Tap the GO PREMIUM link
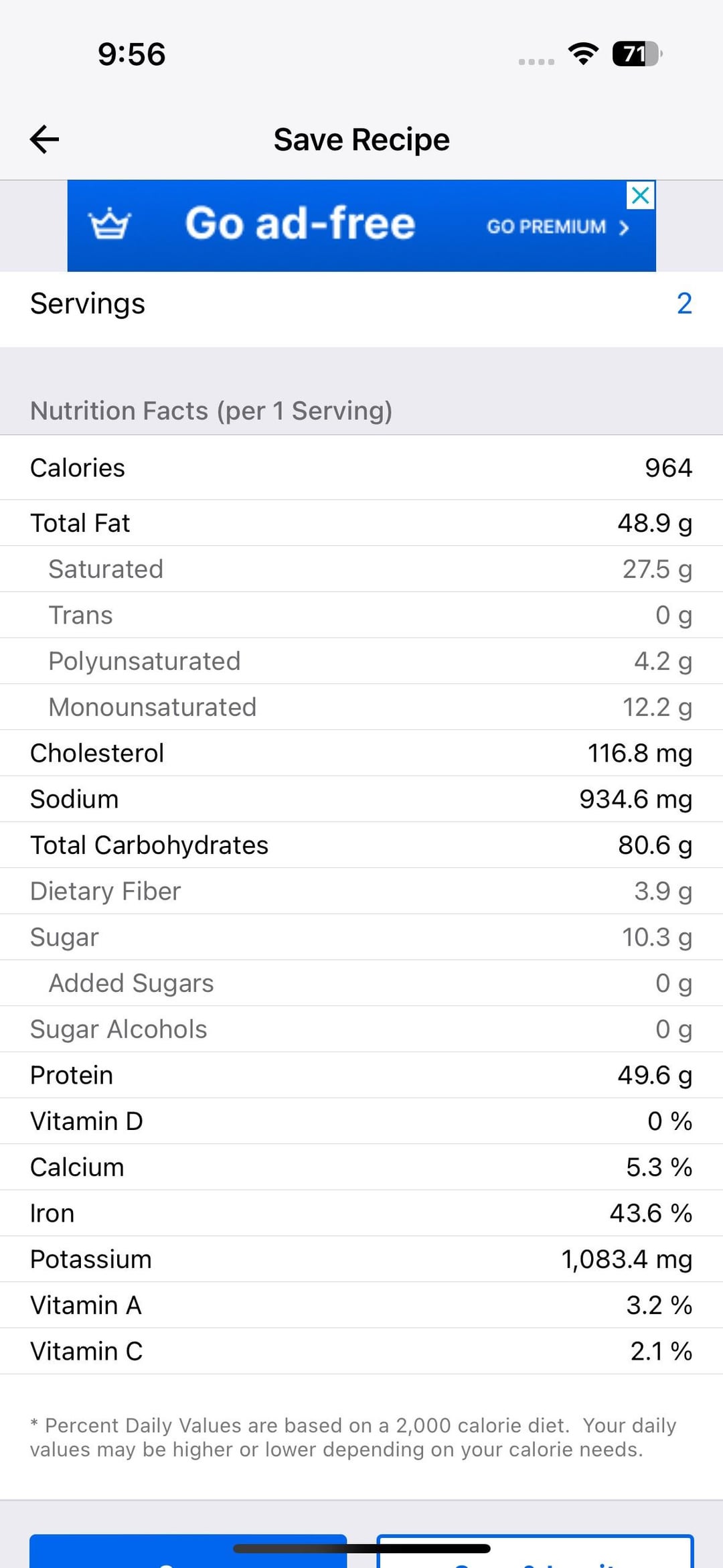The image size is (723, 1568). [546, 227]
